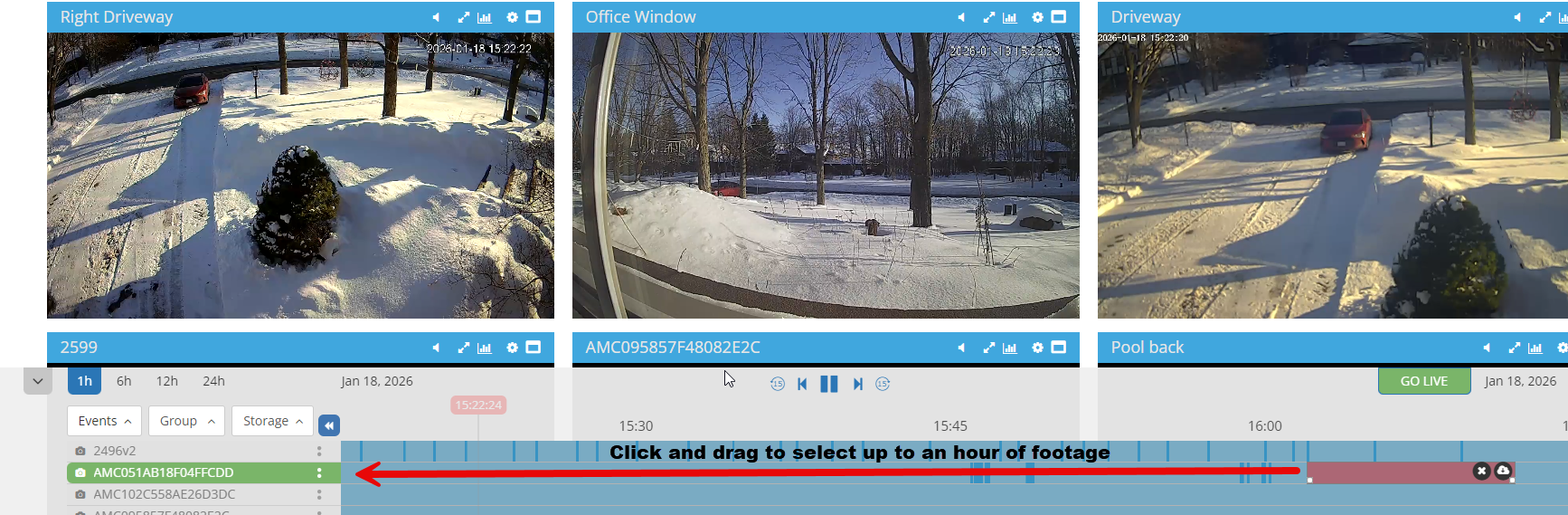Open options menu for AMC051AB18F04FFCDD
Image resolution: width=1568 pixels, height=515 pixels.
pos(319,472)
